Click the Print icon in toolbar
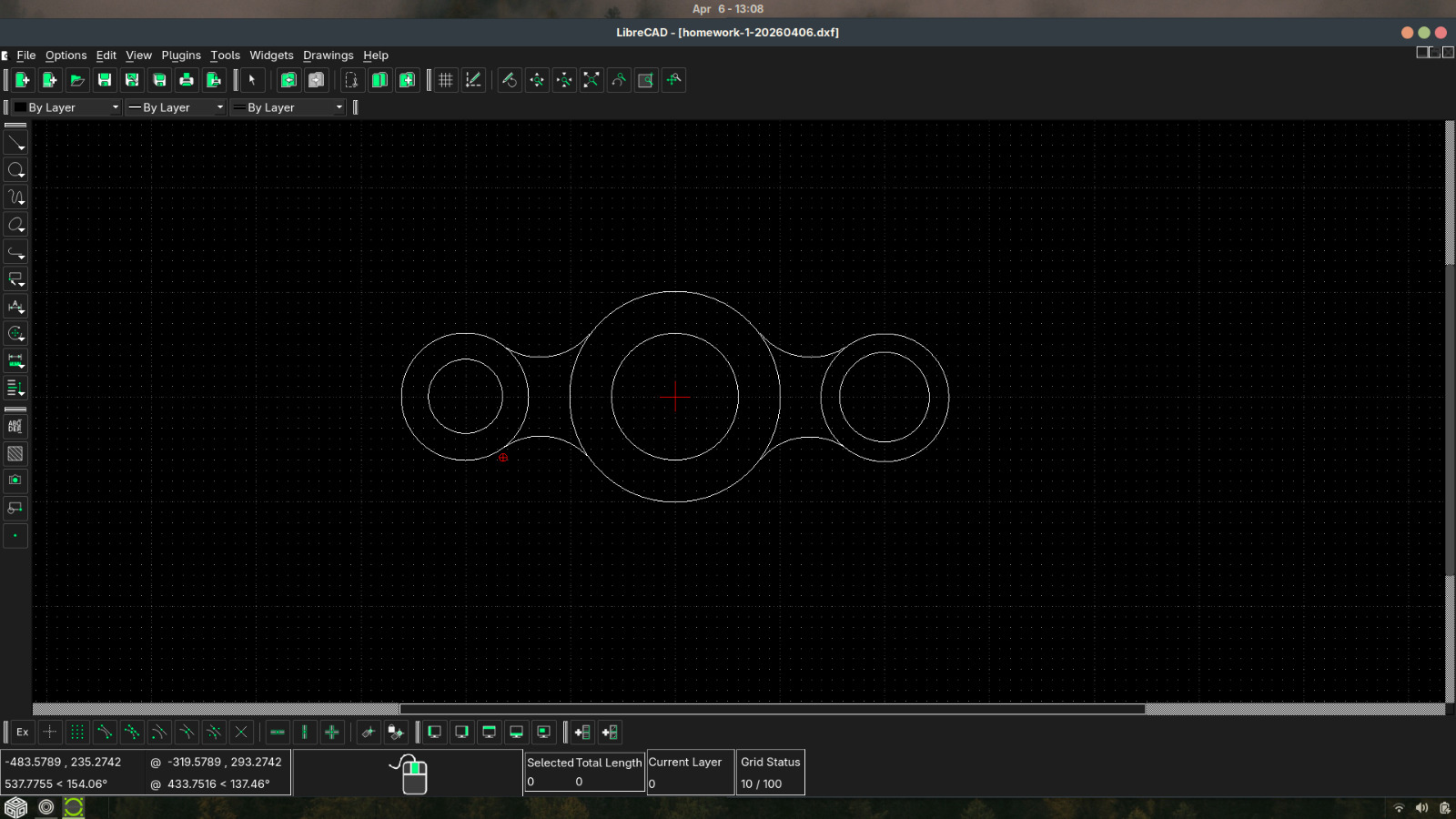 (187, 80)
